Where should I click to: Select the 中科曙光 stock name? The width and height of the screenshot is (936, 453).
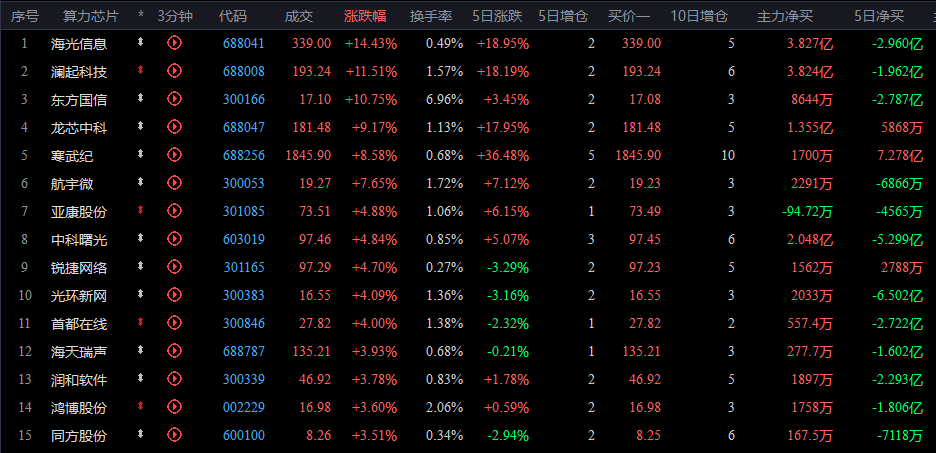tap(79, 240)
